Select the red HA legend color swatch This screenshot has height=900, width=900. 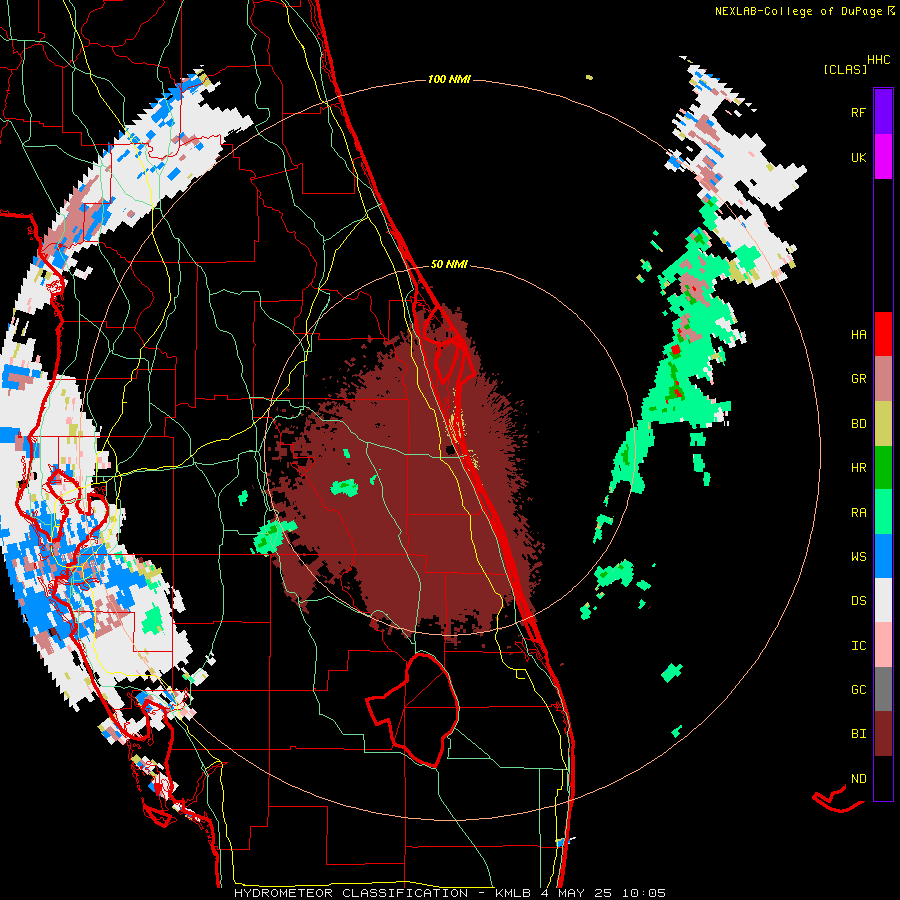[x=883, y=334]
